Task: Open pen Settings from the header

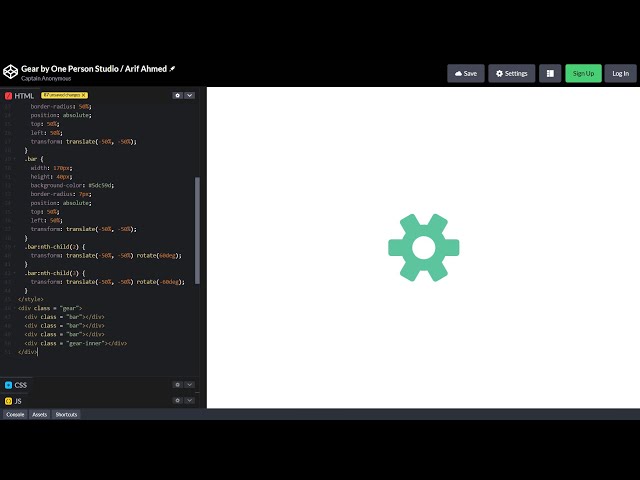Action: coord(511,73)
